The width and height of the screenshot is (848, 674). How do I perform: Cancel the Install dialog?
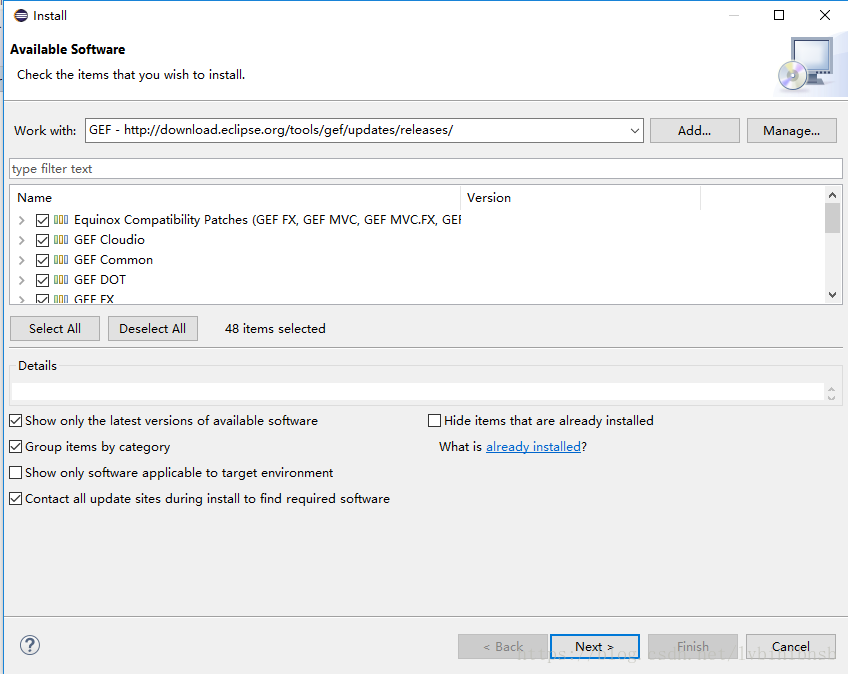(x=791, y=646)
